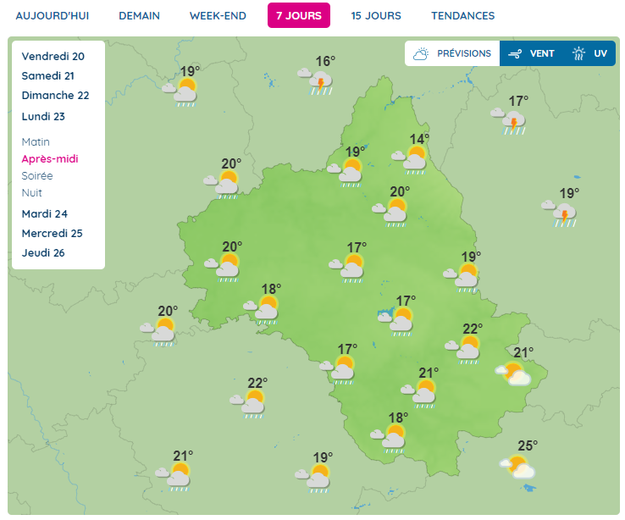Click the rain-sun icon under the 19° along the bottom edge
This screenshot has height=520, width=625.
(313, 478)
